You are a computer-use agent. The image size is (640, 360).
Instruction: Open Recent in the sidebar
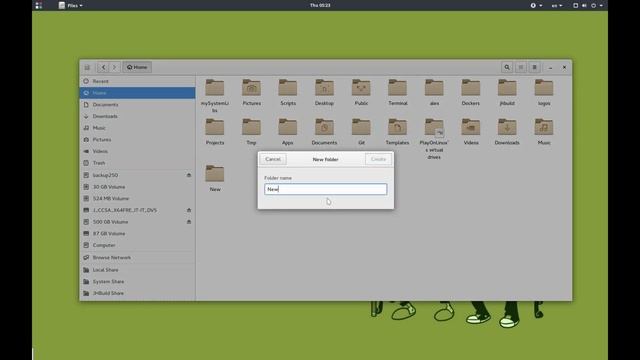coord(137,81)
